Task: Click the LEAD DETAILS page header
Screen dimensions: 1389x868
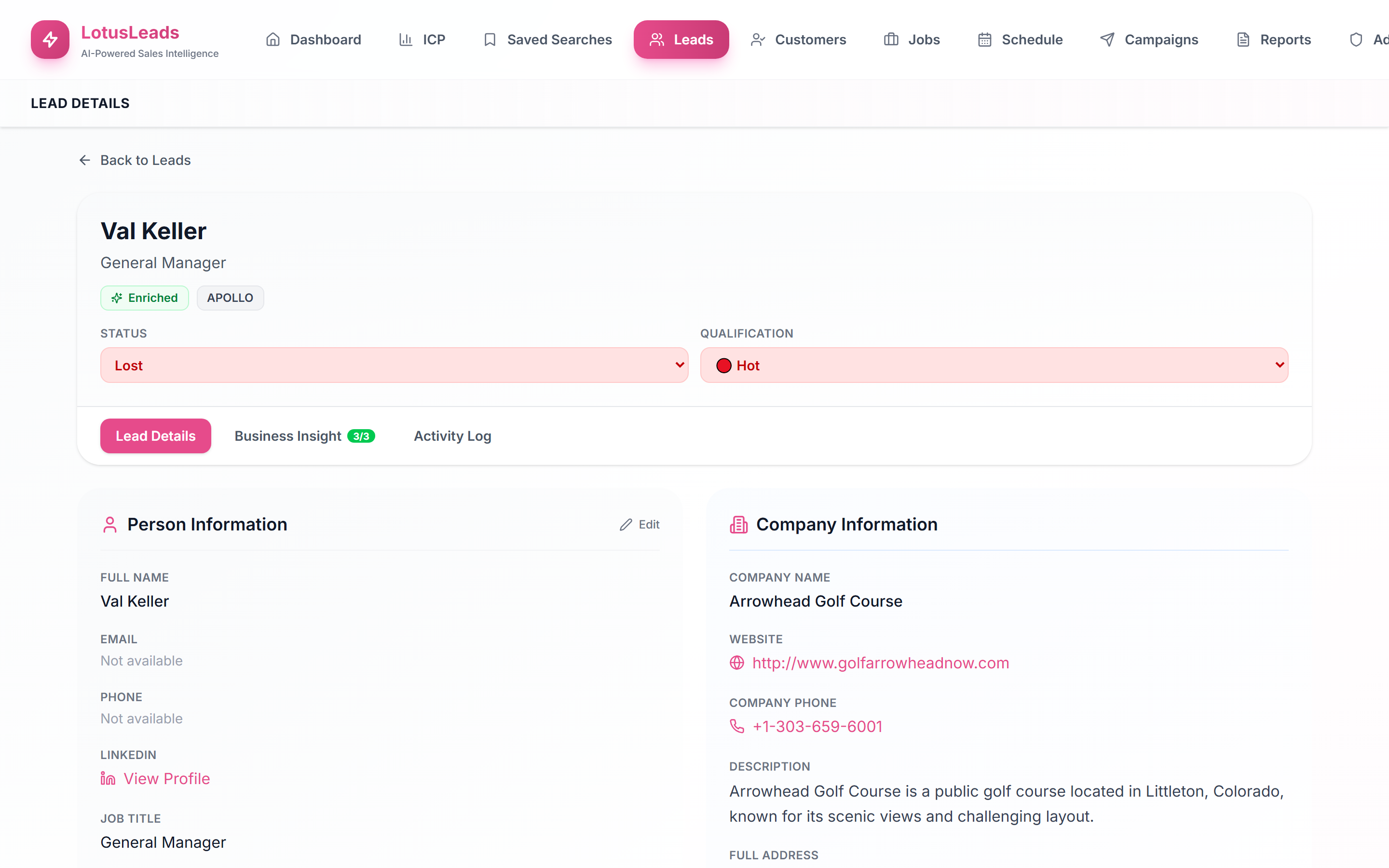Action: pyautogui.click(x=80, y=103)
